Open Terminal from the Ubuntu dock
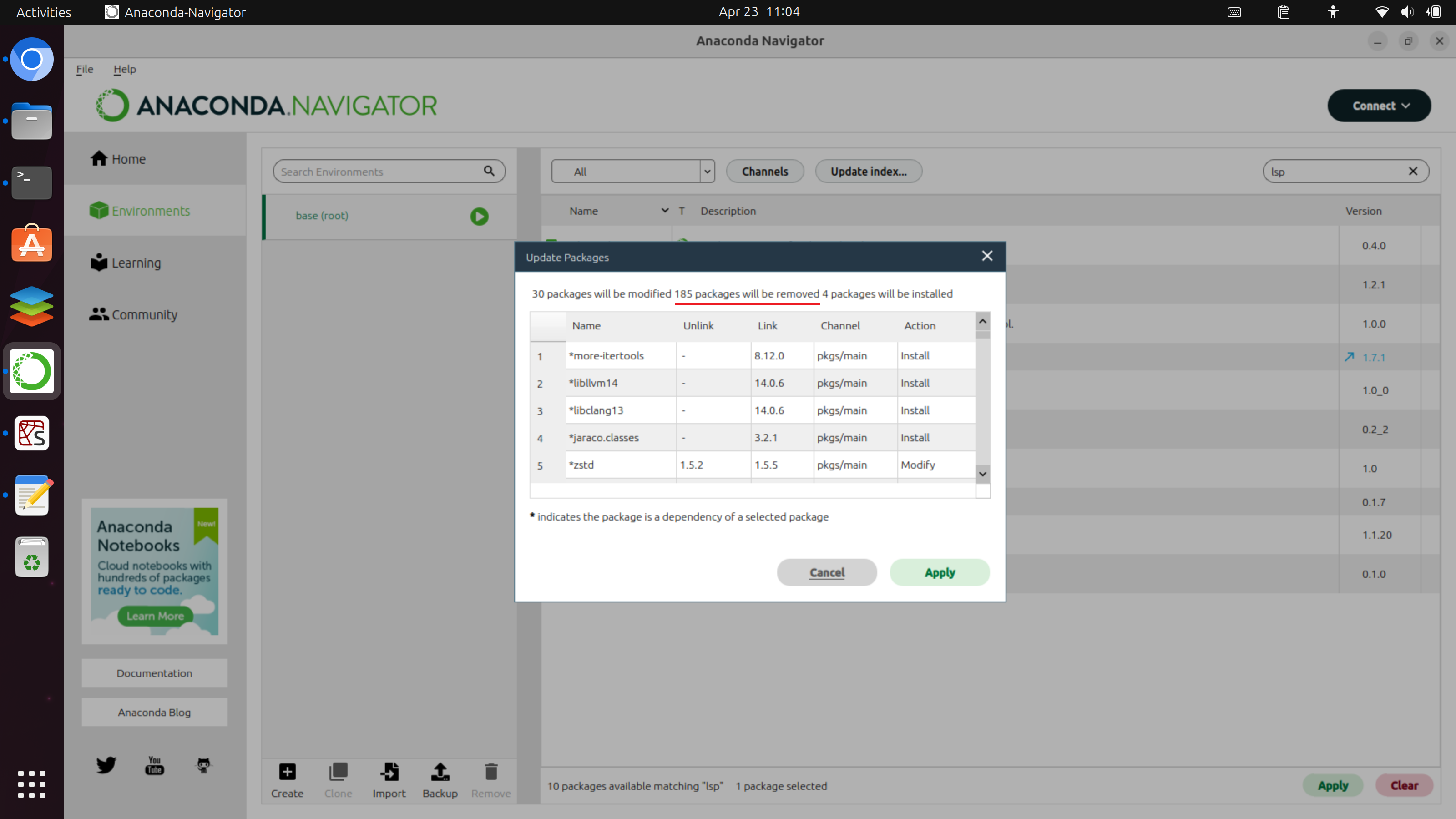1456x819 pixels. [32, 182]
